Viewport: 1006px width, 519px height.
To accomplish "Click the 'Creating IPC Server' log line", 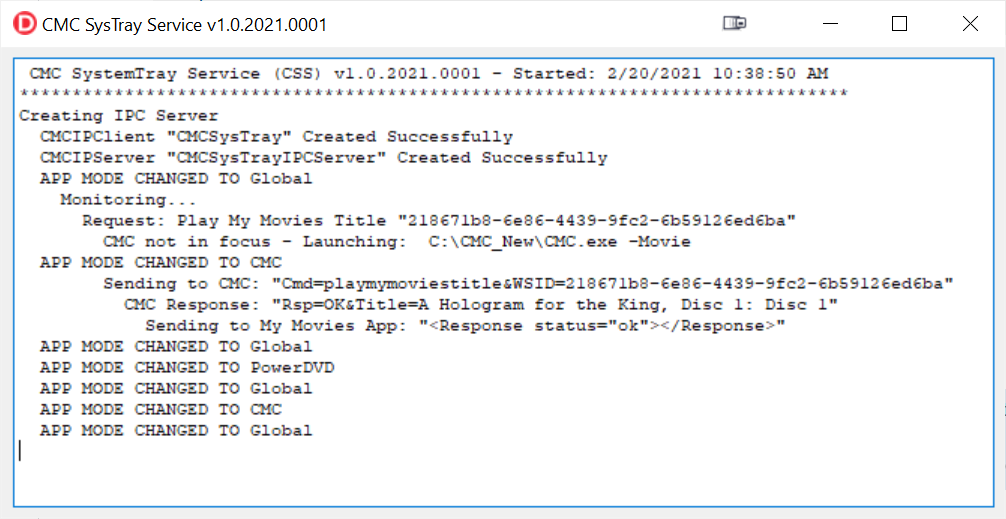I will click(x=119, y=116).
